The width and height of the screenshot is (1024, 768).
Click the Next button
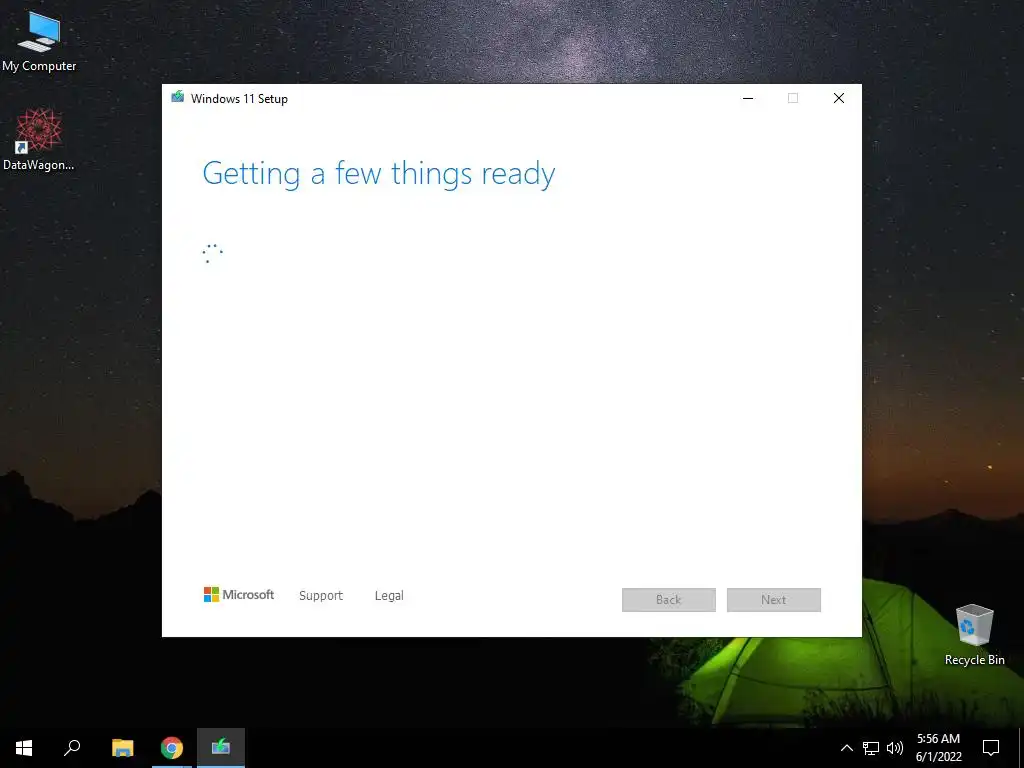pos(774,600)
